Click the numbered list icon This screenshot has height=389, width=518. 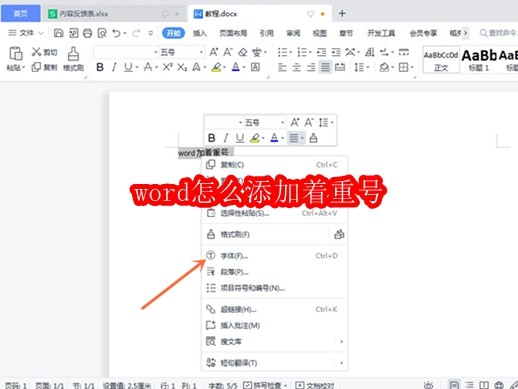tap(302, 52)
